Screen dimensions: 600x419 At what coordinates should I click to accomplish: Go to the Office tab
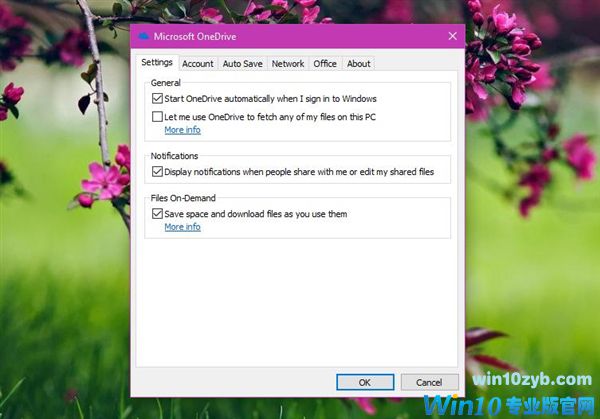325,64
